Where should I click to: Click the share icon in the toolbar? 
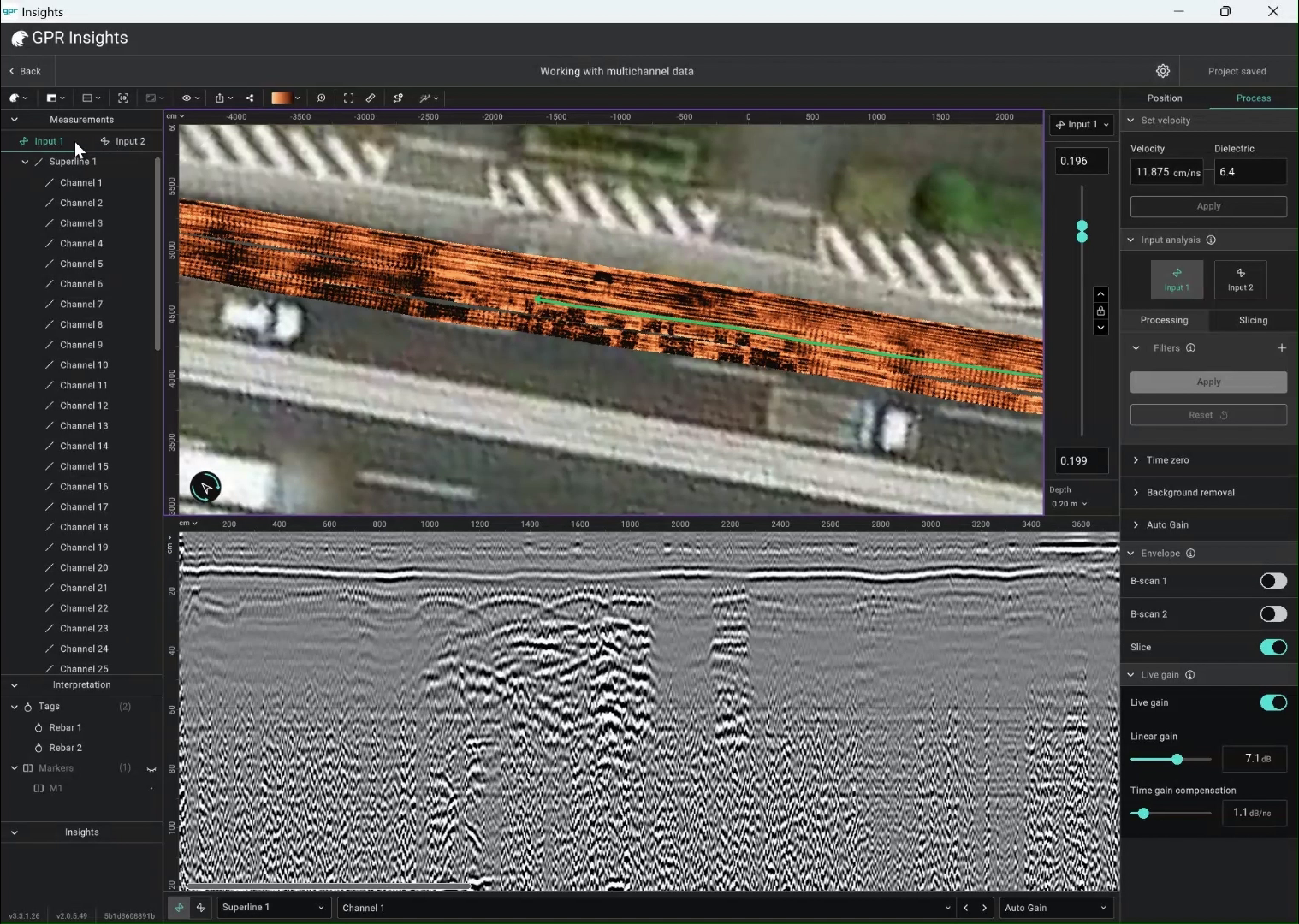tap(251, 98)
